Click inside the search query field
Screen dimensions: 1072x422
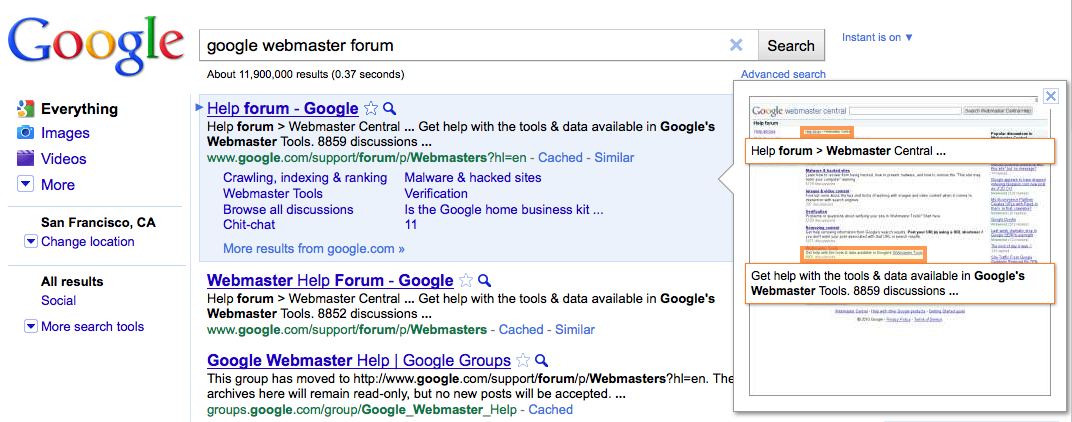click(460, 45)
